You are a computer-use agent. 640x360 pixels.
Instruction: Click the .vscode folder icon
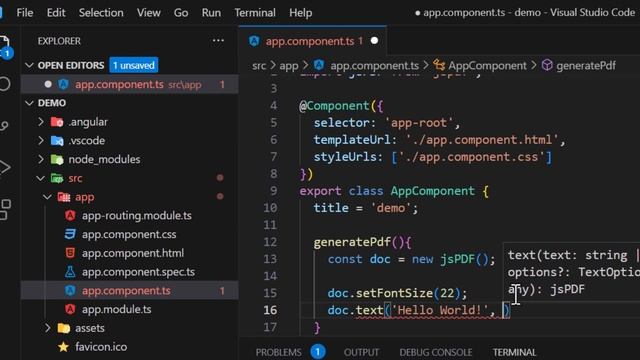[x=57, y=140]
